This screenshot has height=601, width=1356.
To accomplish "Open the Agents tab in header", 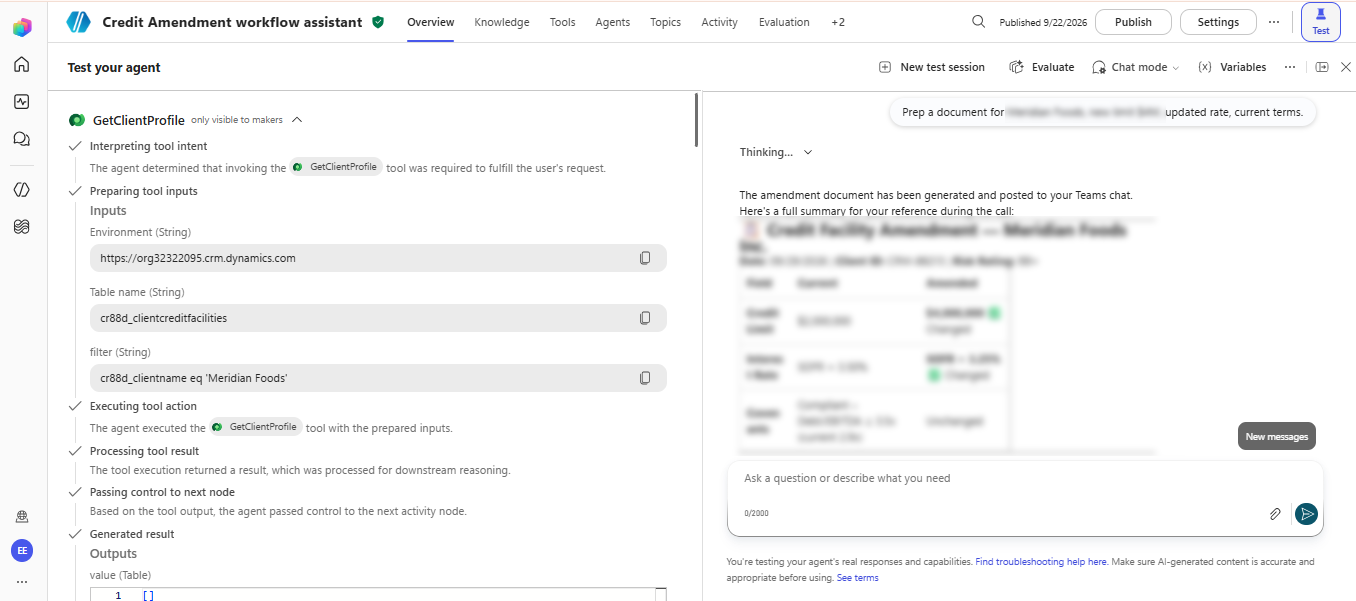I will [613, 22].
